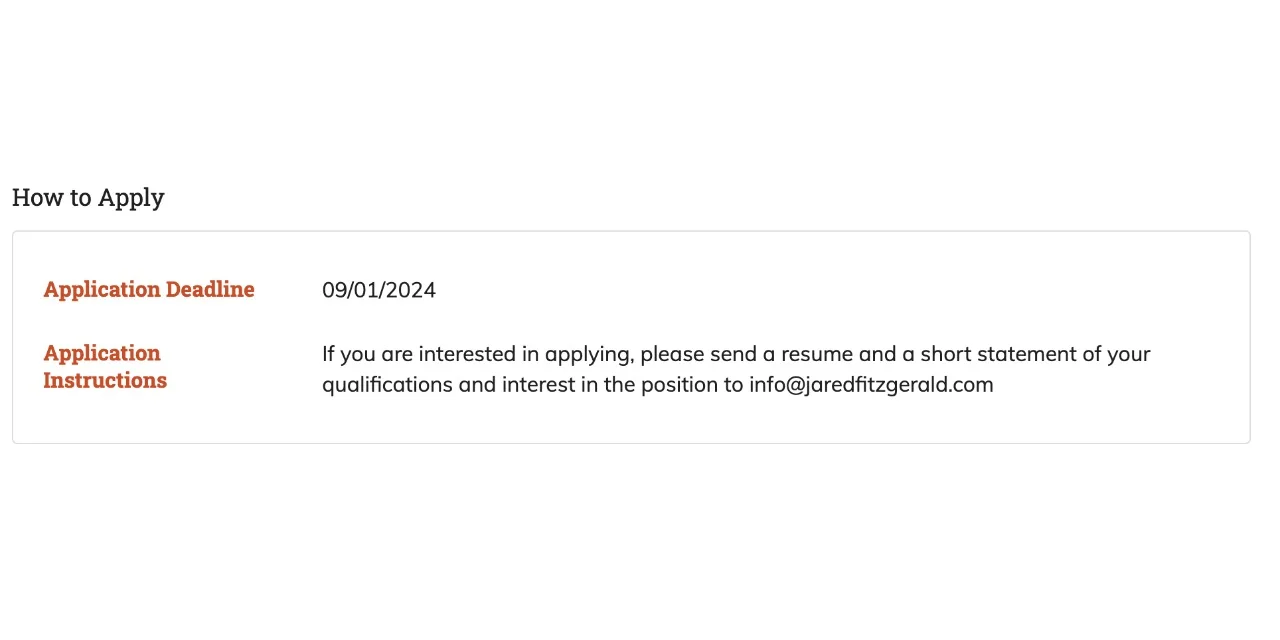
Task: Click the word "Instructions" in the orange label
Action: tap(105, 381)
